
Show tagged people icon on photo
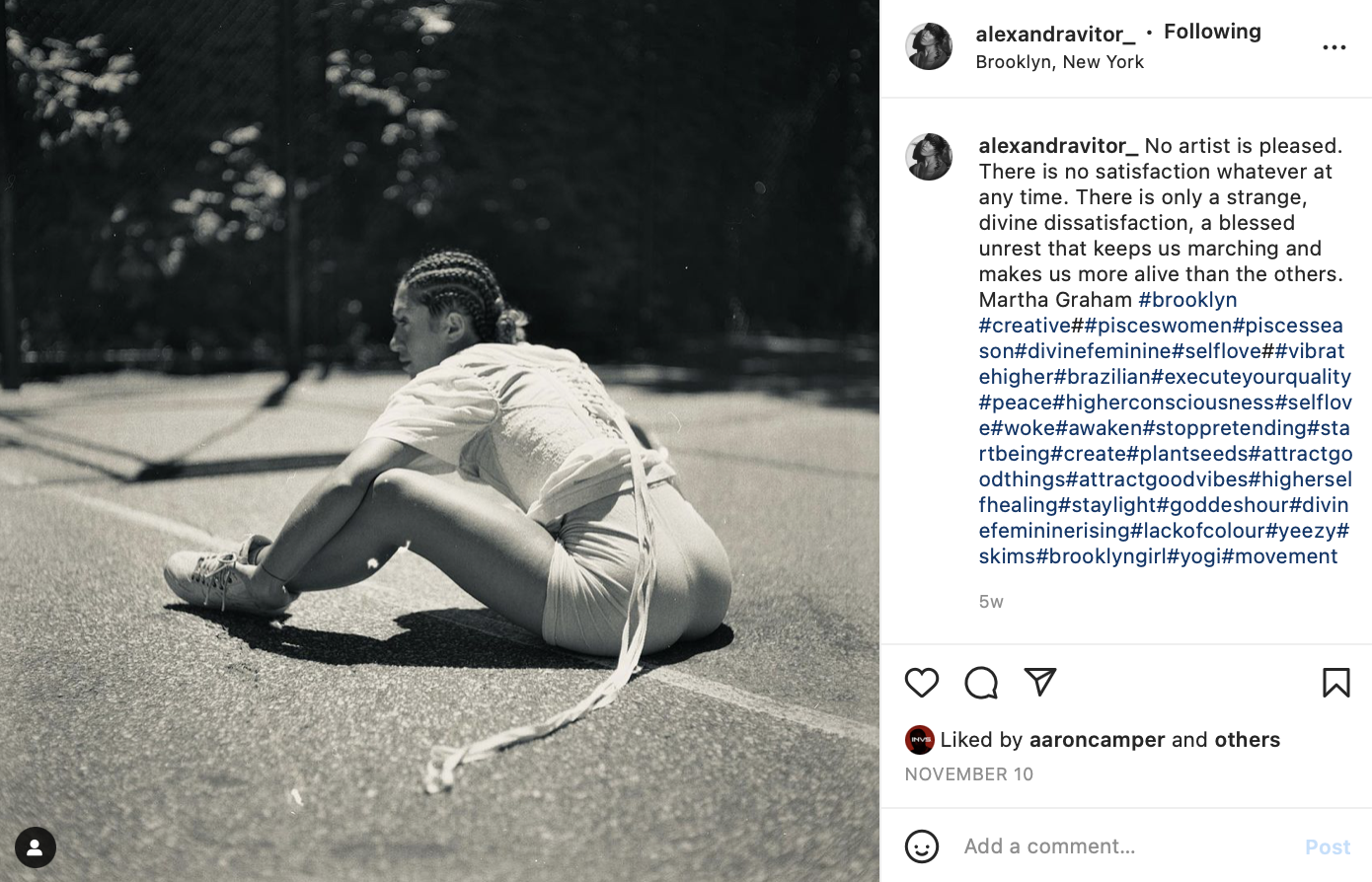click(x=36, y=847)
